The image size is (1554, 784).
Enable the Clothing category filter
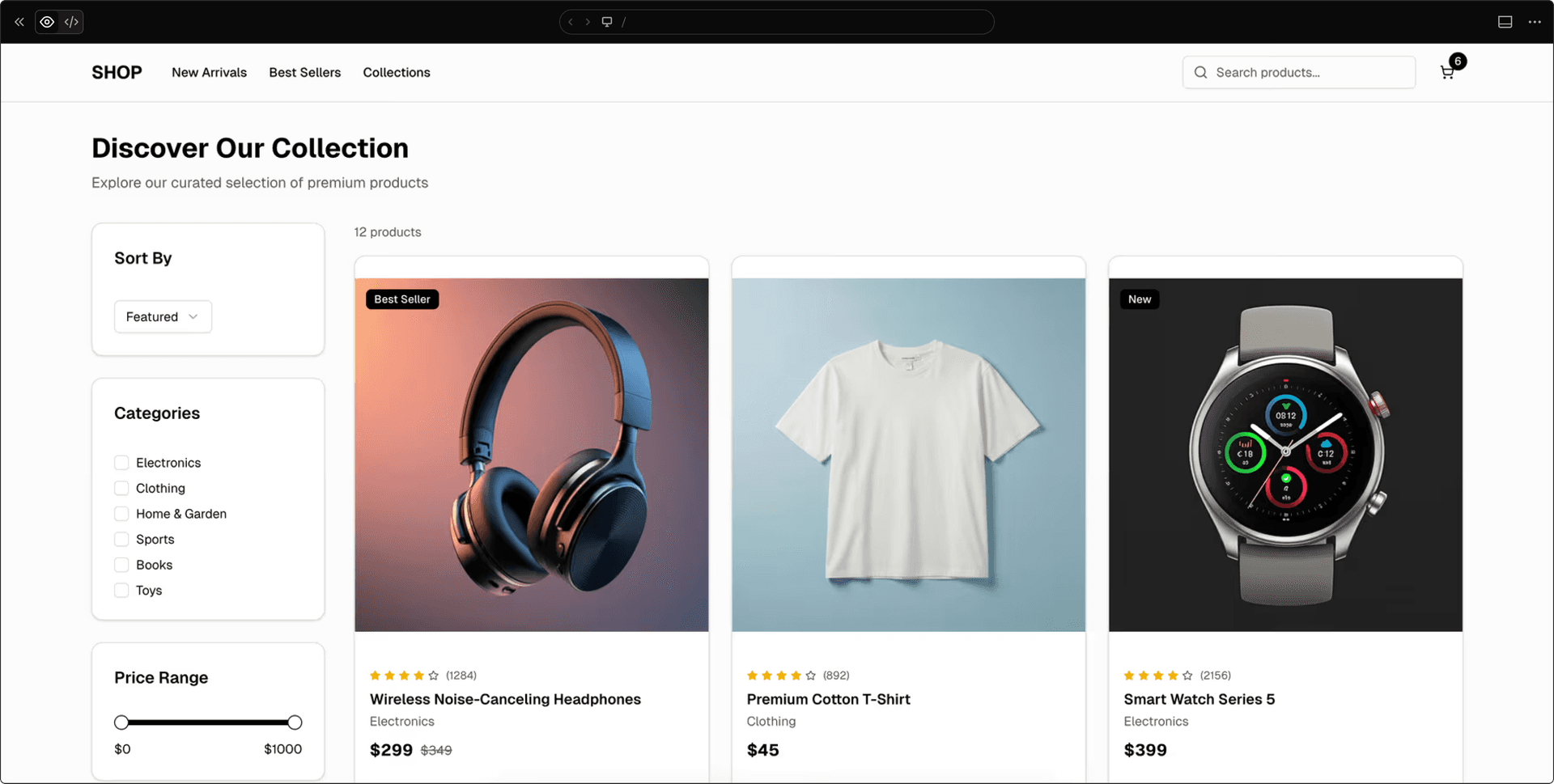(121, 489)
